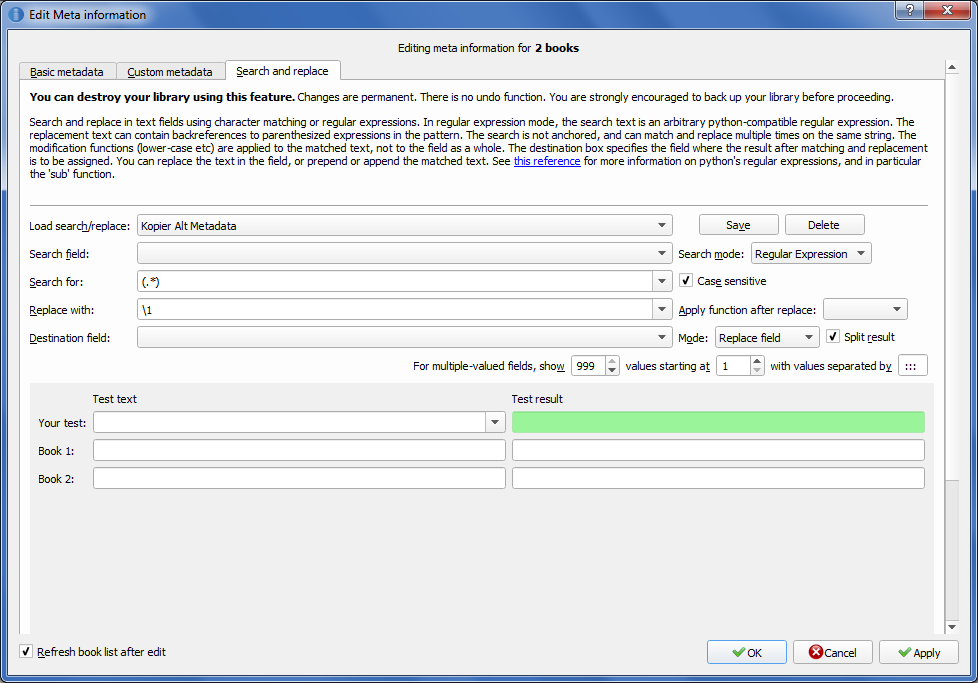Confirm with the OK button
Image resolution: width=978 pixels, height=683 pixels.
point(747,652)
